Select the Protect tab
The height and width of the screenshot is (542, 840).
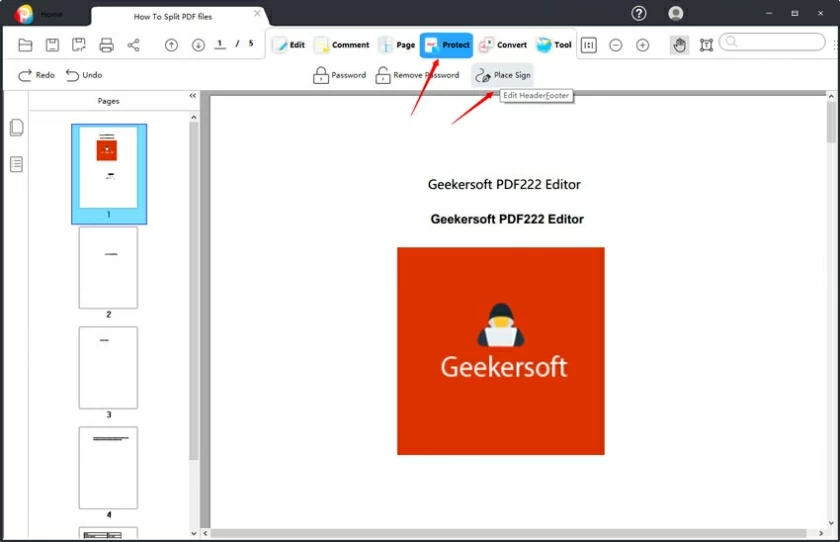click(446, 45)
